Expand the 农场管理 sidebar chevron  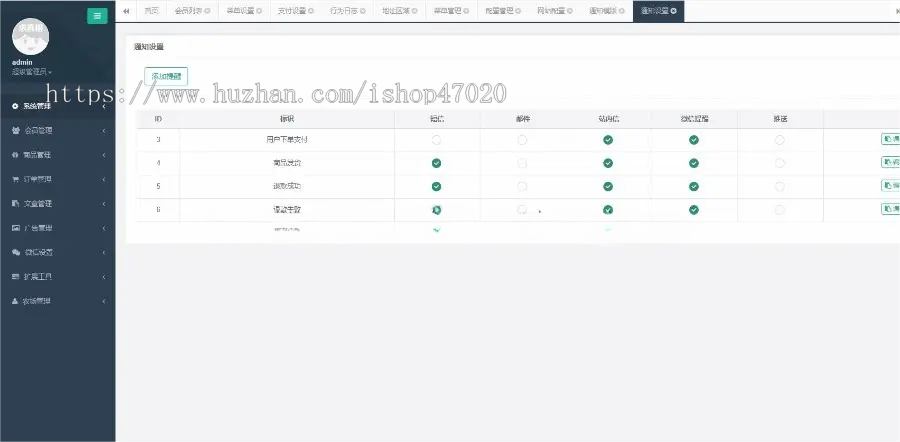click(104, 301)
